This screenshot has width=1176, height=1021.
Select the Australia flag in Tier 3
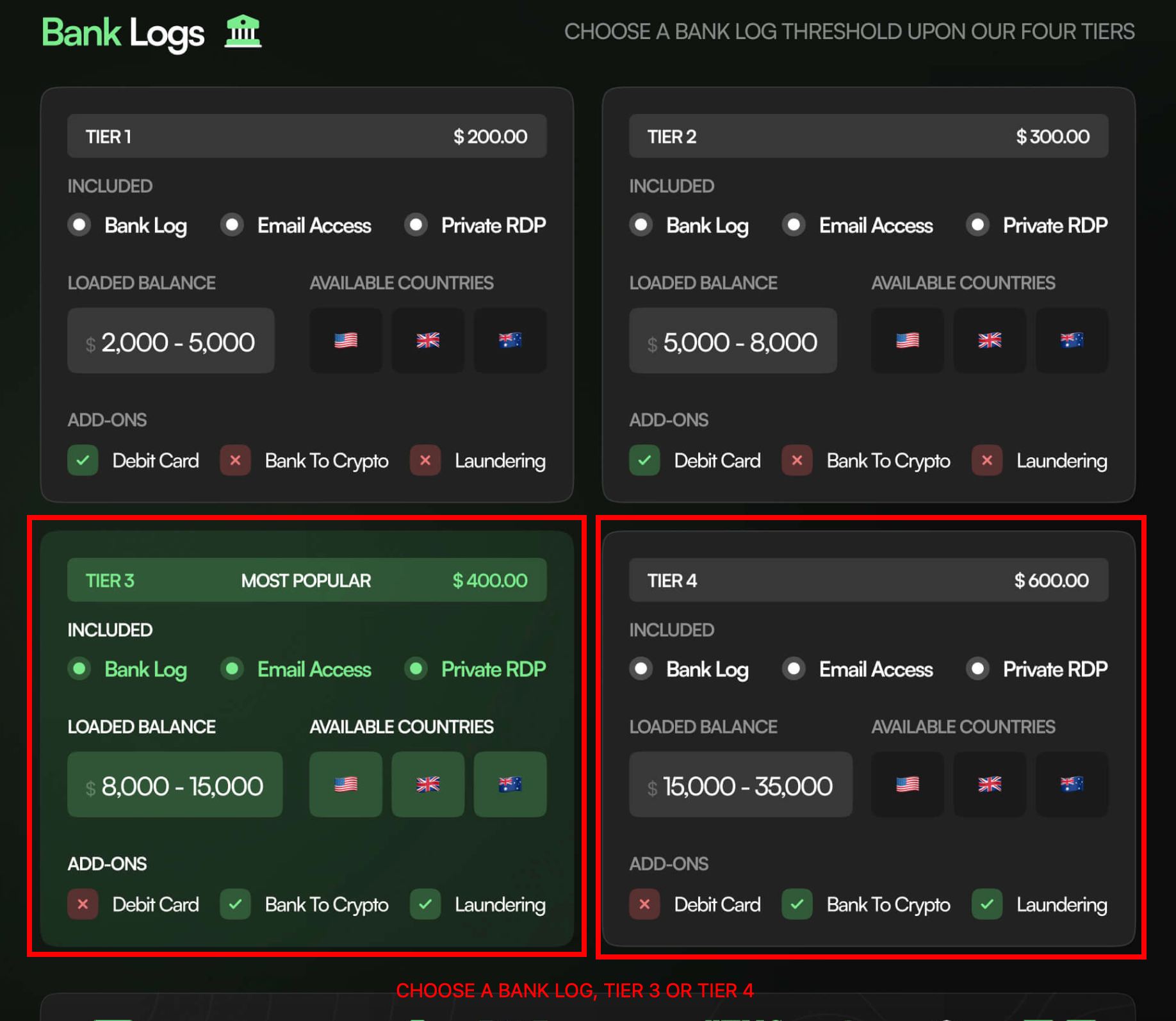[x=510, y=784]
